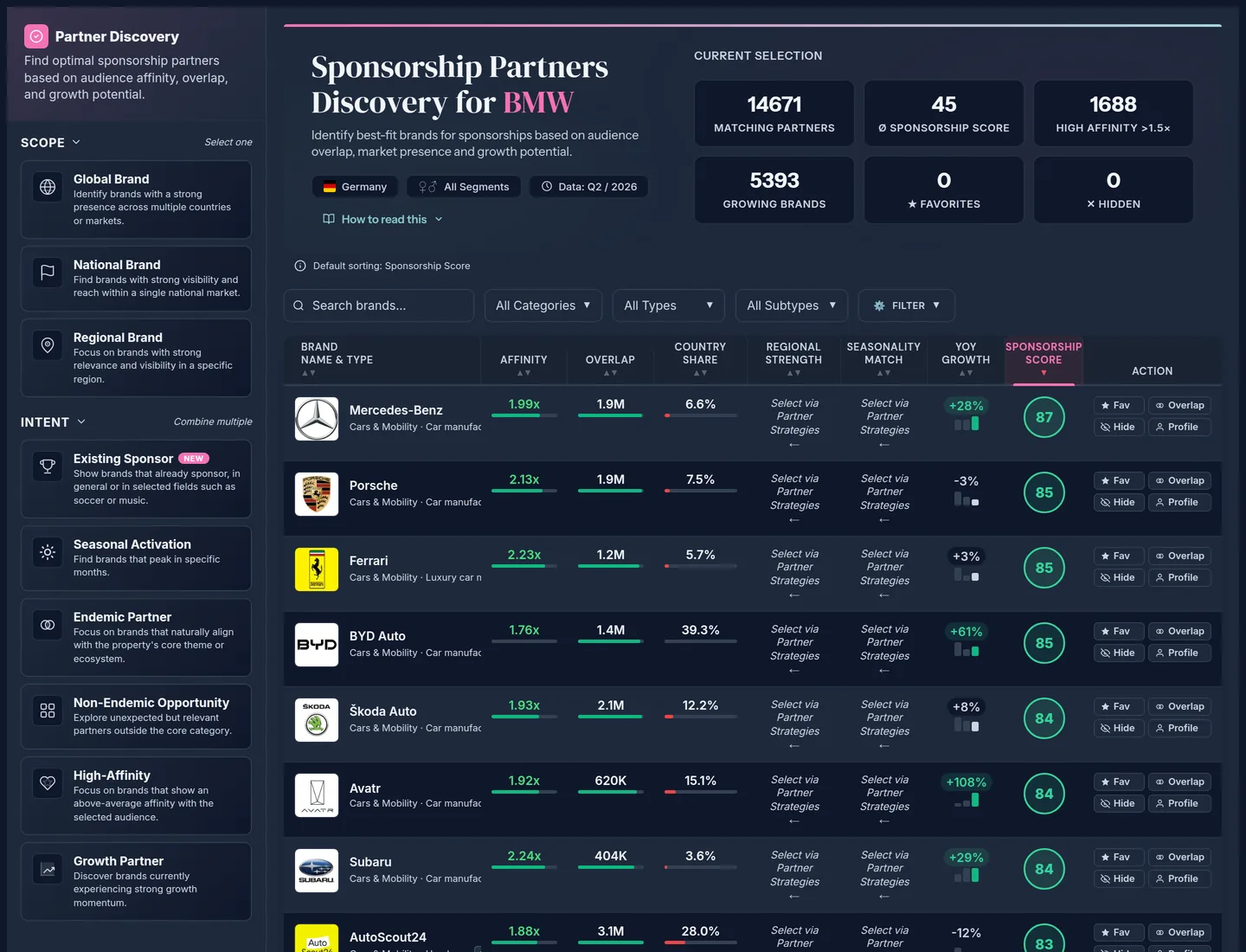Click the Germany country chip
The width and height of the screenshot is (1246, 952).
click(355, 187)
